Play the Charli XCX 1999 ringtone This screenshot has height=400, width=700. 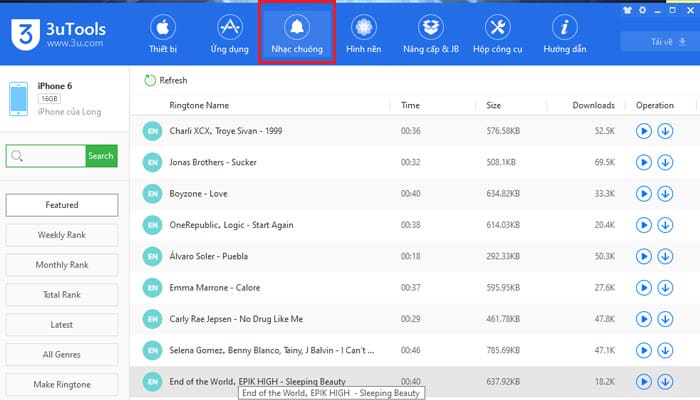pyautogui.click(x=644, y=131)
